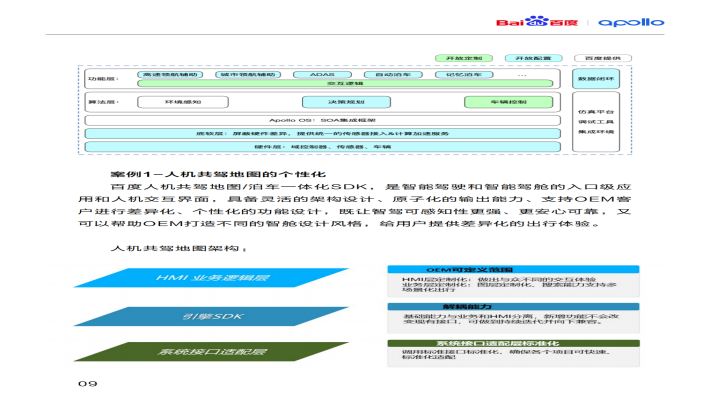
Task: Click the Baidu logo in header
Action: (537, 22)
